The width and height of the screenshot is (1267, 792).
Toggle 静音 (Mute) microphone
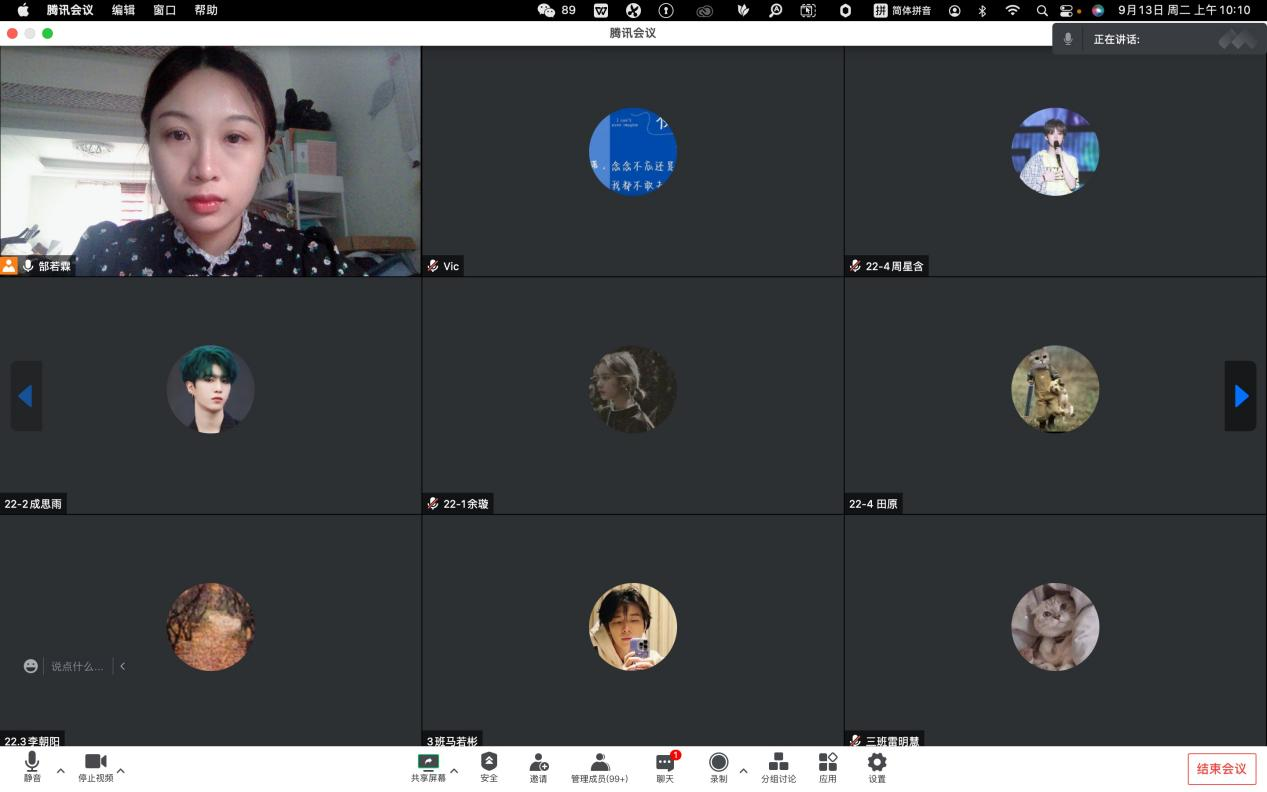32,763
